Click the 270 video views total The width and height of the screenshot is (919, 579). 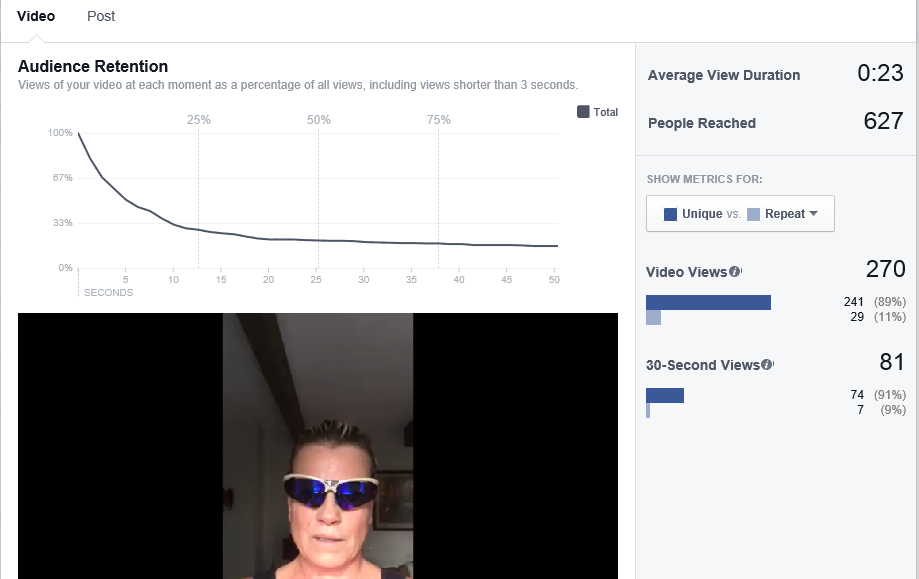coord(886,269)
